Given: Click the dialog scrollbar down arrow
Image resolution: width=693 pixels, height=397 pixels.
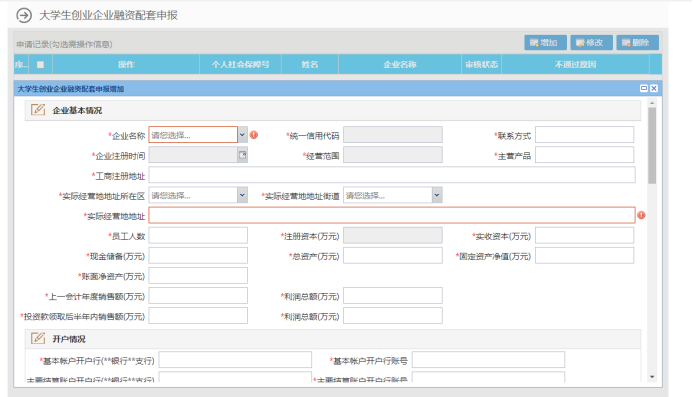Looking at the screenshot, I should [652, 377].
